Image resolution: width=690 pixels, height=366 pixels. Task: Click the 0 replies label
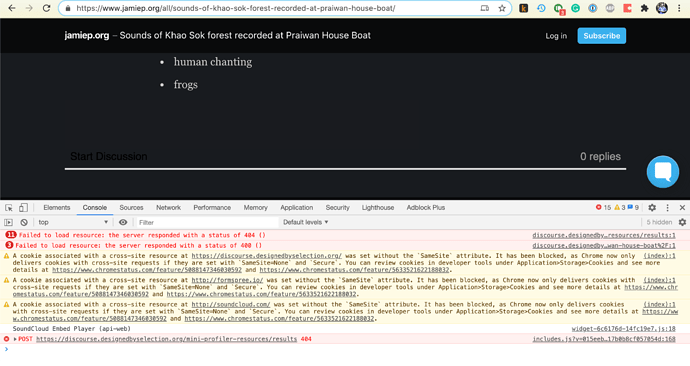[600, 157]
